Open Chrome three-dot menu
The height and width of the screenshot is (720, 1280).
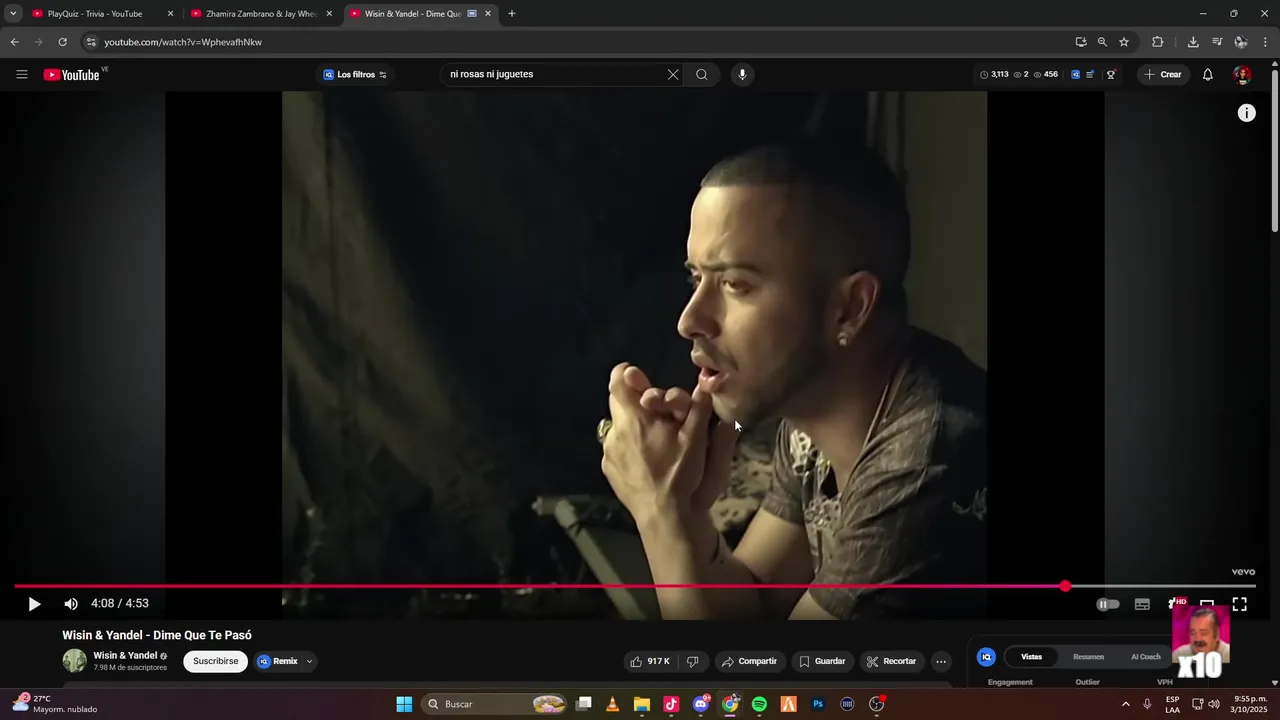point(1265,42)
